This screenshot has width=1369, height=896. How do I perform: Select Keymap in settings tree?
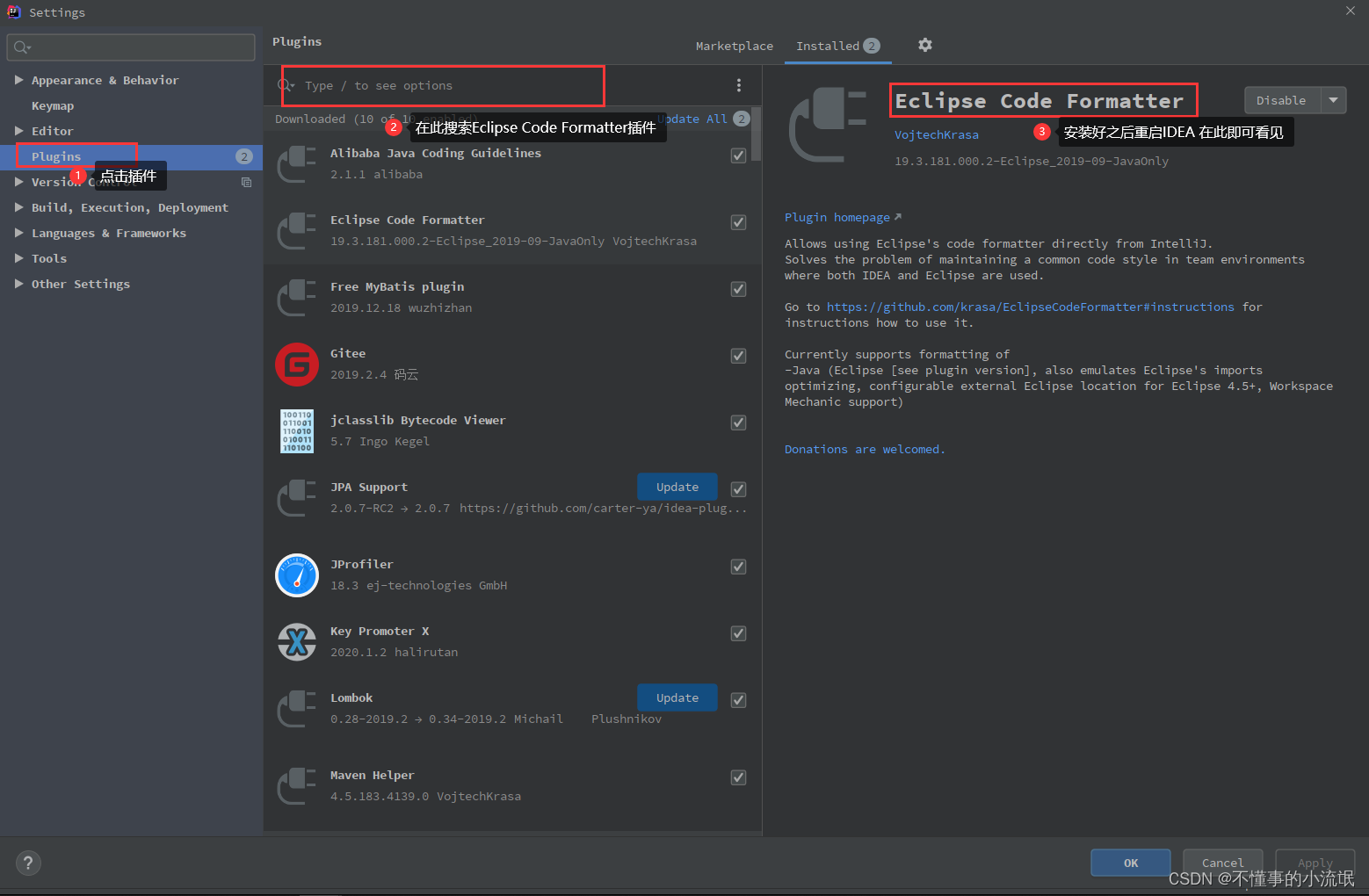click(x=53, y=105)
